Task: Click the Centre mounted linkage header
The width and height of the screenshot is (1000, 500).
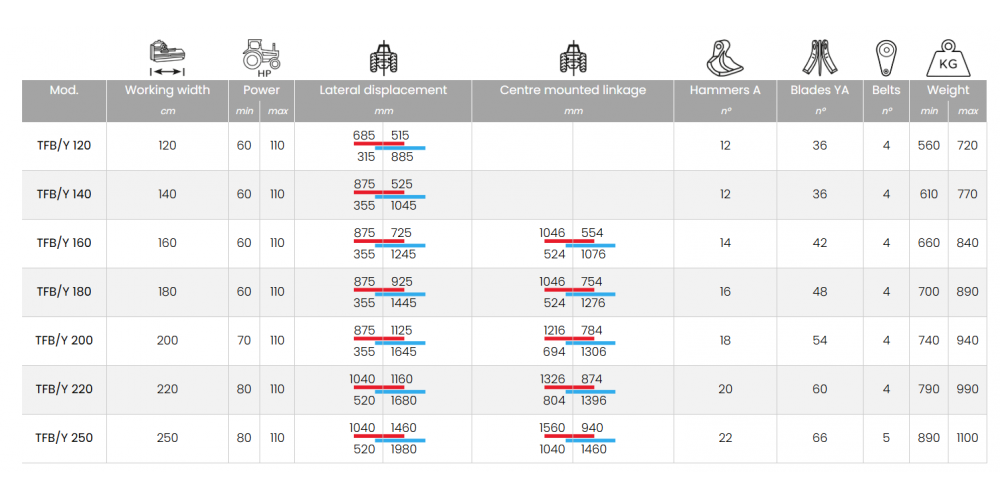Action: click(x=573, y=90)
